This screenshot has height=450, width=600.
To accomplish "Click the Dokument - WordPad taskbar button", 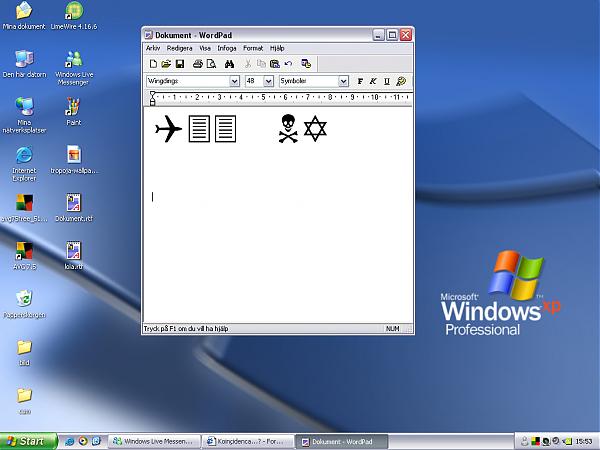I will tap(341, 441).
